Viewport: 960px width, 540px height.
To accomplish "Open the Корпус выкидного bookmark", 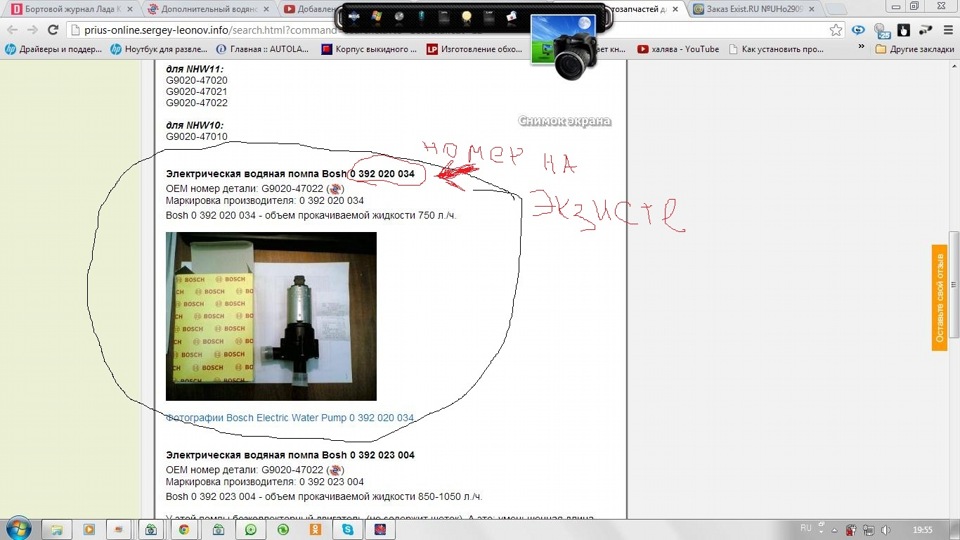I will click(x=369, y=49).
